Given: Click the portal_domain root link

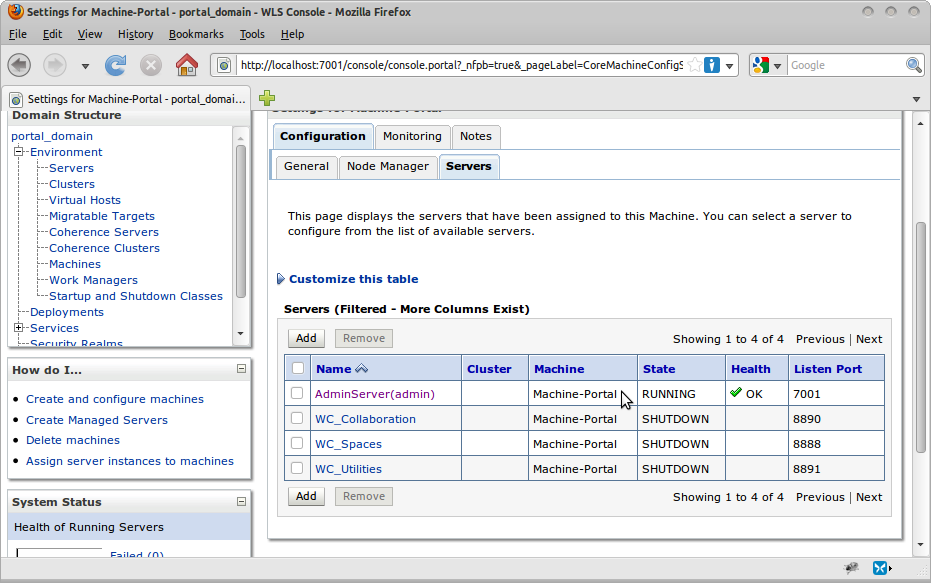Looking at the screenshot, I should (x=52, y=136).
